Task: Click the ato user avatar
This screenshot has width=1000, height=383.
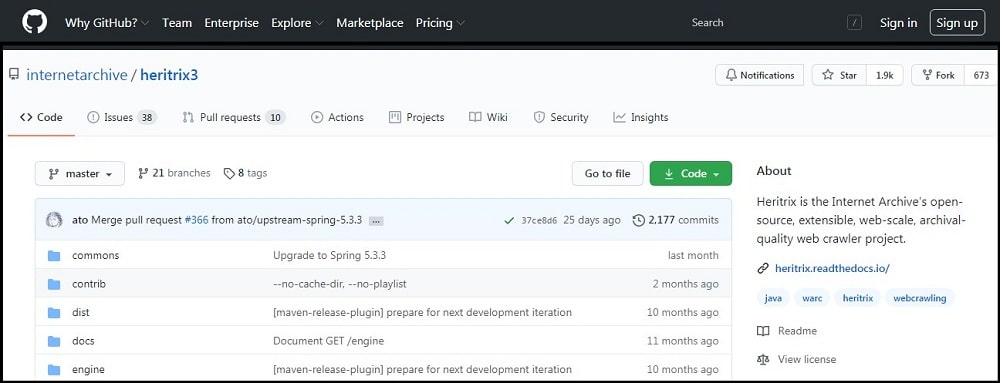Action: click(54, 220)
